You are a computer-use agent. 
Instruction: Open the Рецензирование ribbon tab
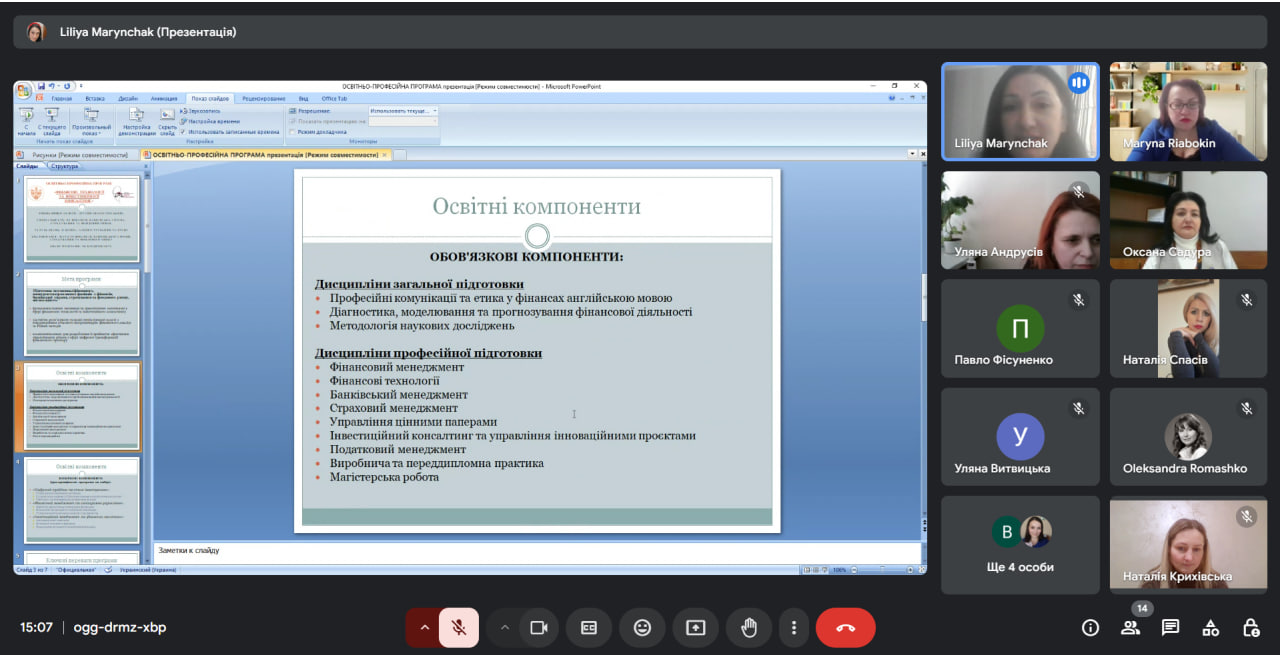264,99
